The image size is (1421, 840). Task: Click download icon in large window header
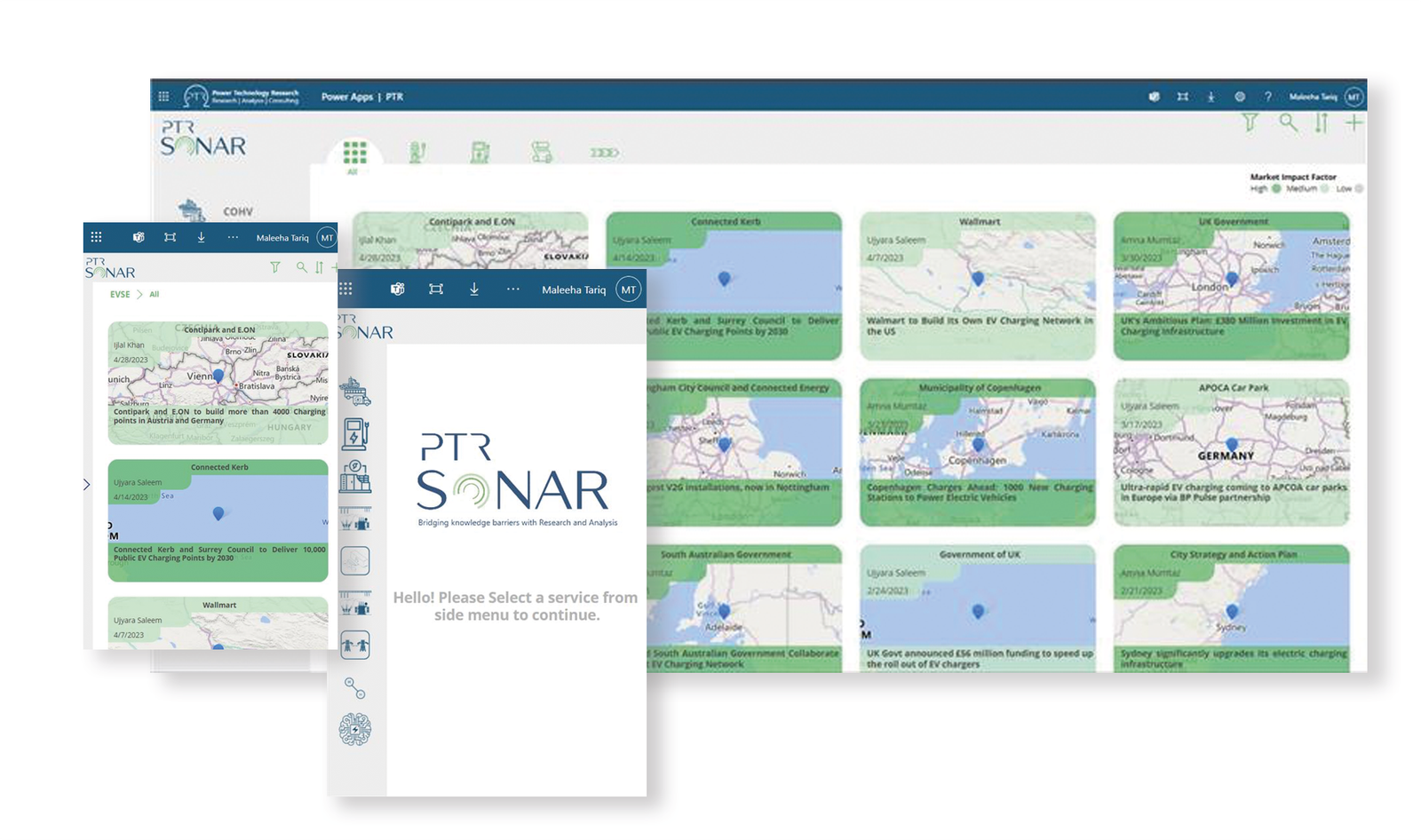click(1211, 97)
